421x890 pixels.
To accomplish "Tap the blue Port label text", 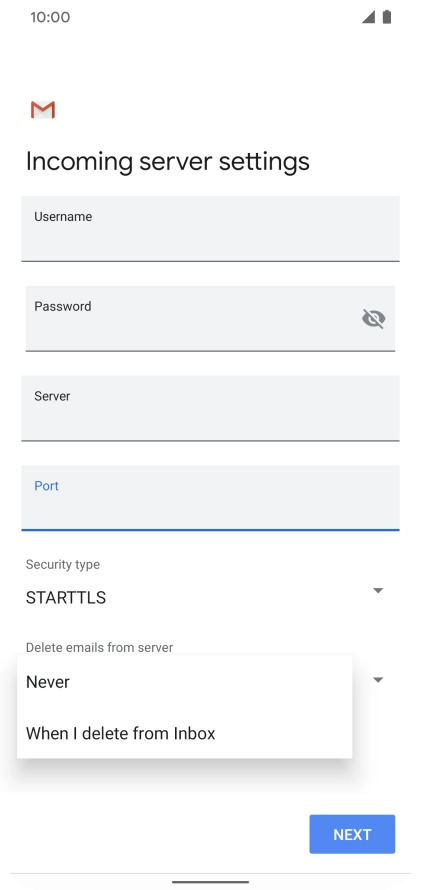I will tap(47, 486).
